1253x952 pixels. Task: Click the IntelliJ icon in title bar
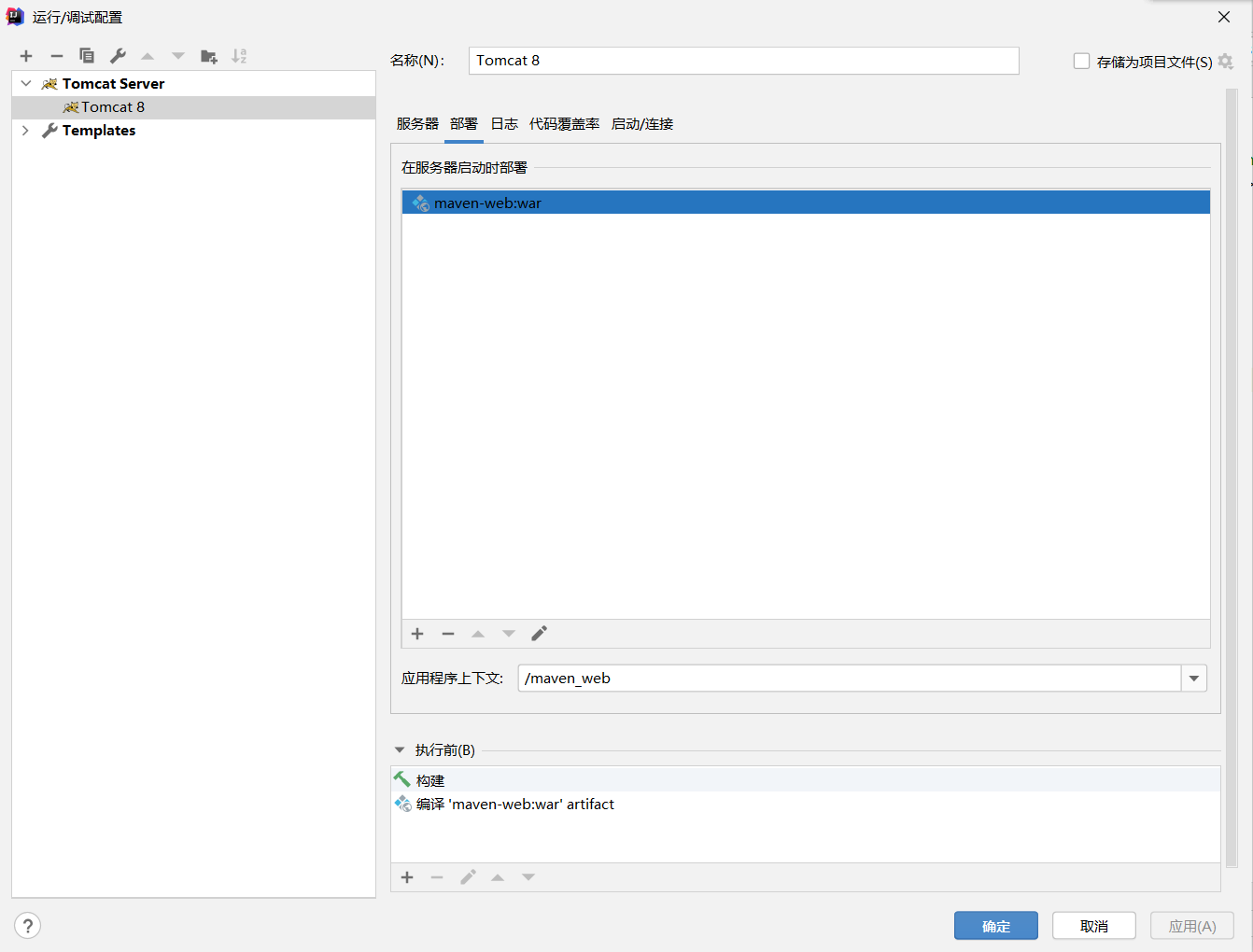pos(15,17)
